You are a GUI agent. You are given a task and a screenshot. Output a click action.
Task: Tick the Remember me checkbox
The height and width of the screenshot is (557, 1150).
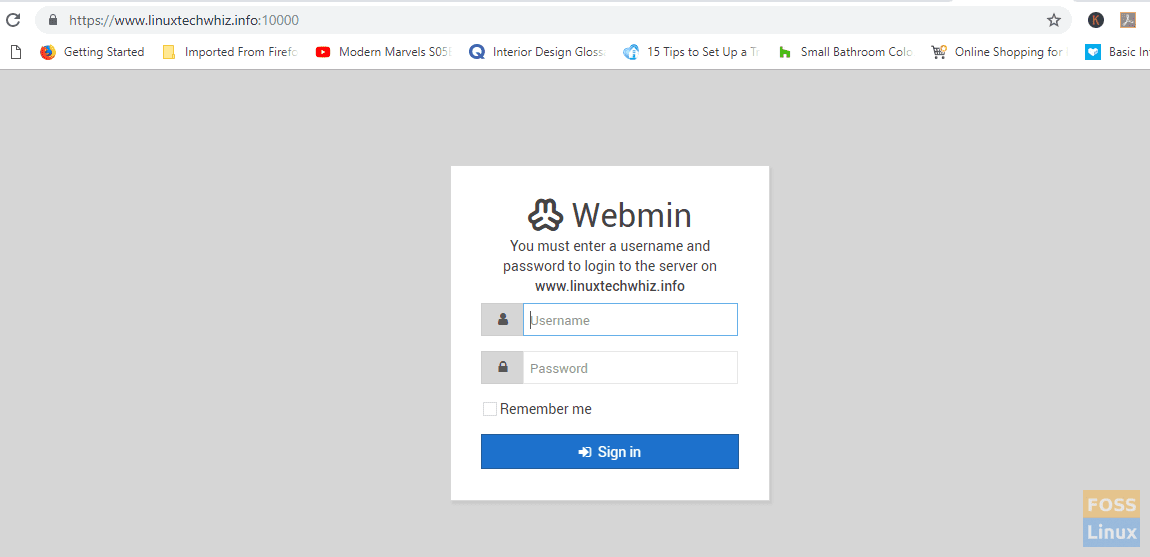(x=490, y=409)
